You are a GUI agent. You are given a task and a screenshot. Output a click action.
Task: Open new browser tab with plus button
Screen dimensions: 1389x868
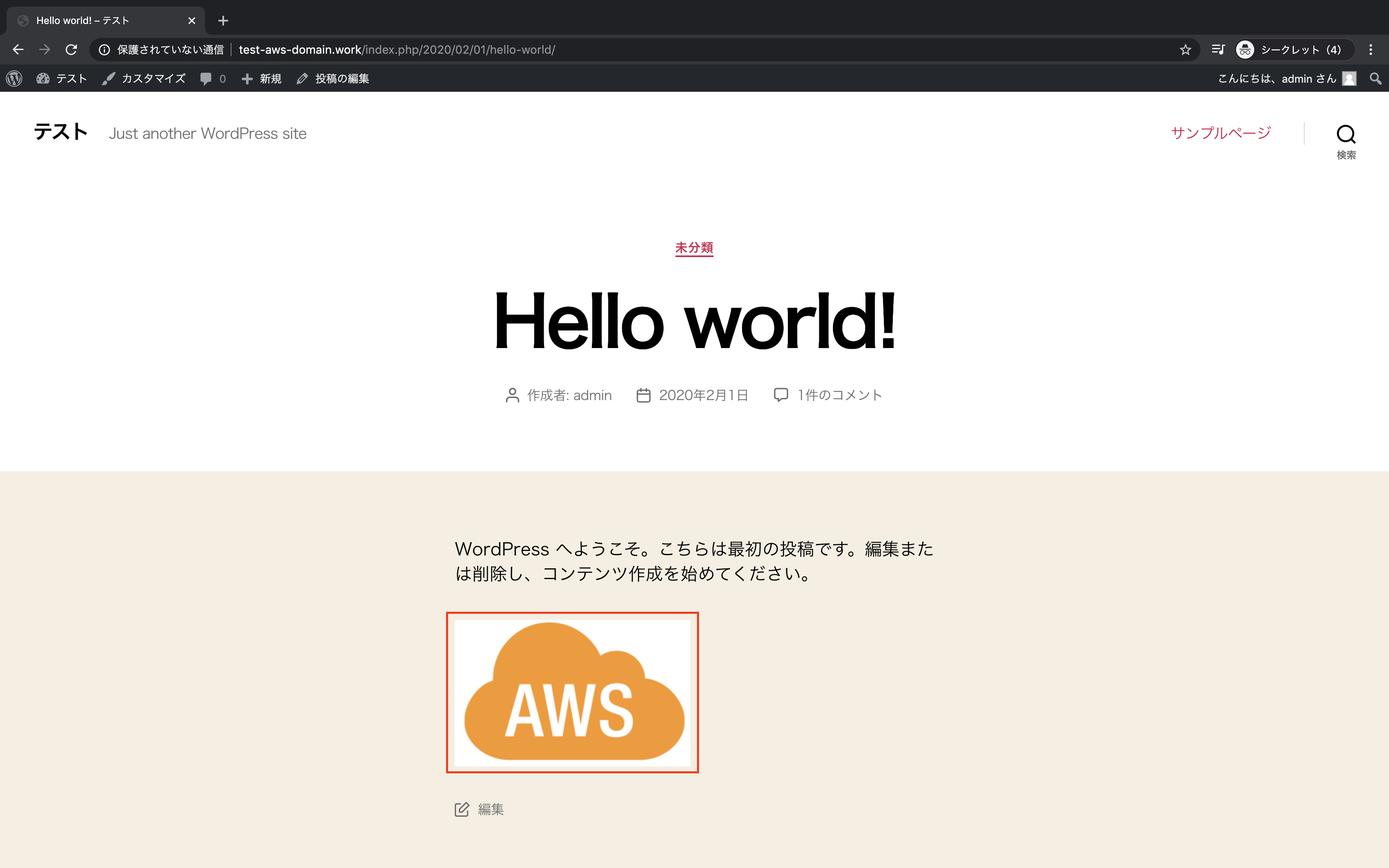223,21
